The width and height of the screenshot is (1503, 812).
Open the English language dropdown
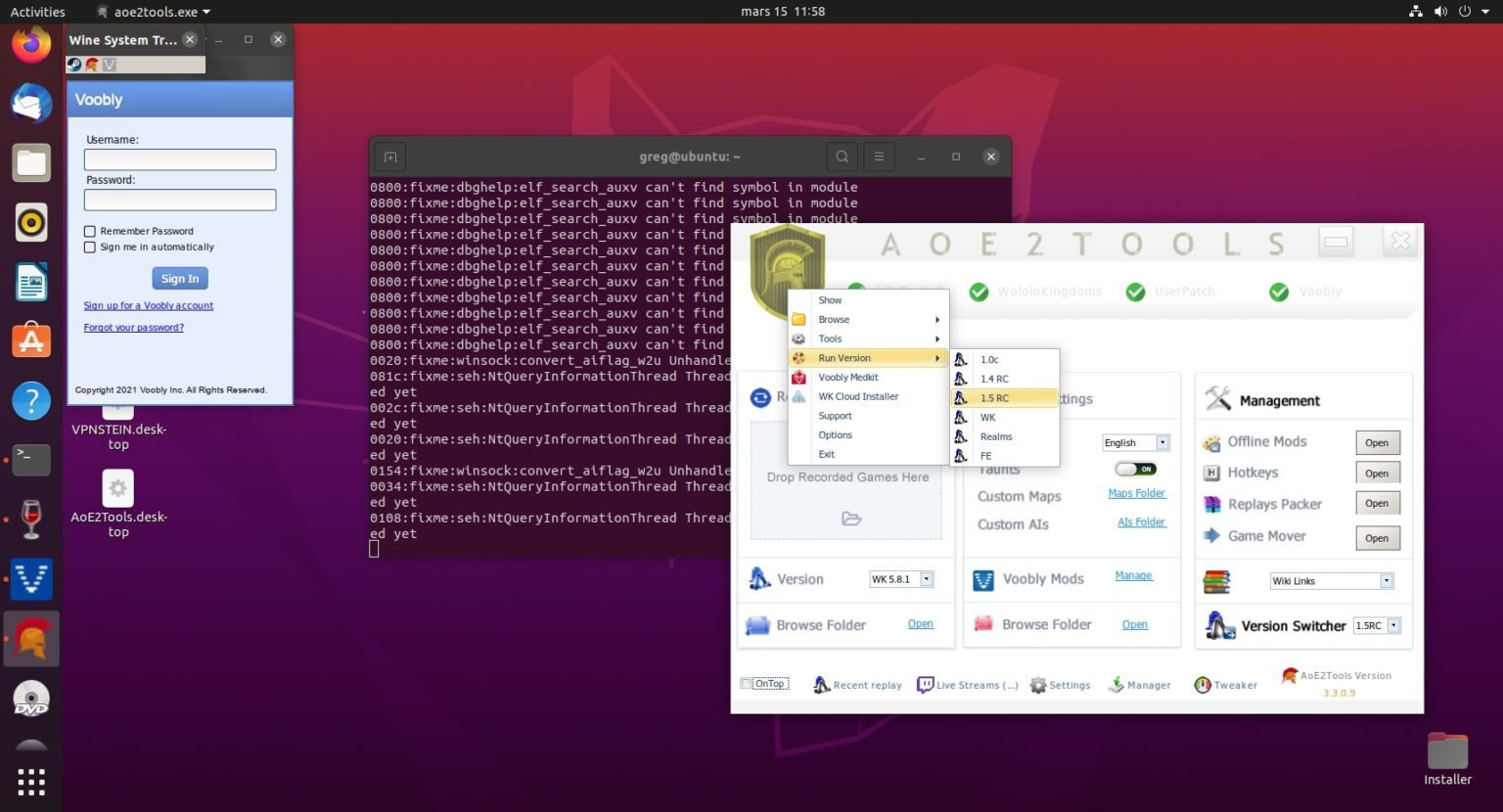[1162, 442]
